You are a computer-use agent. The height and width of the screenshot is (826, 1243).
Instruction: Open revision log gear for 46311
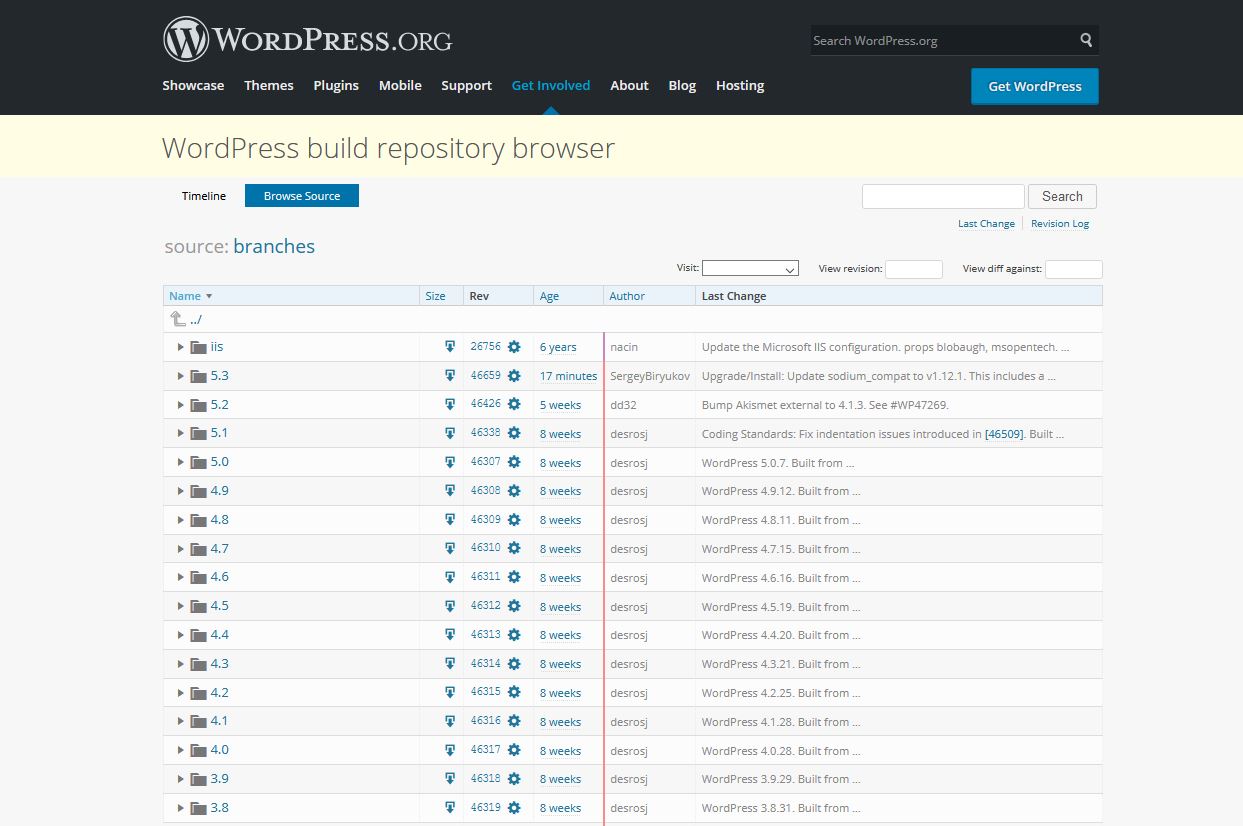[514, 578]
